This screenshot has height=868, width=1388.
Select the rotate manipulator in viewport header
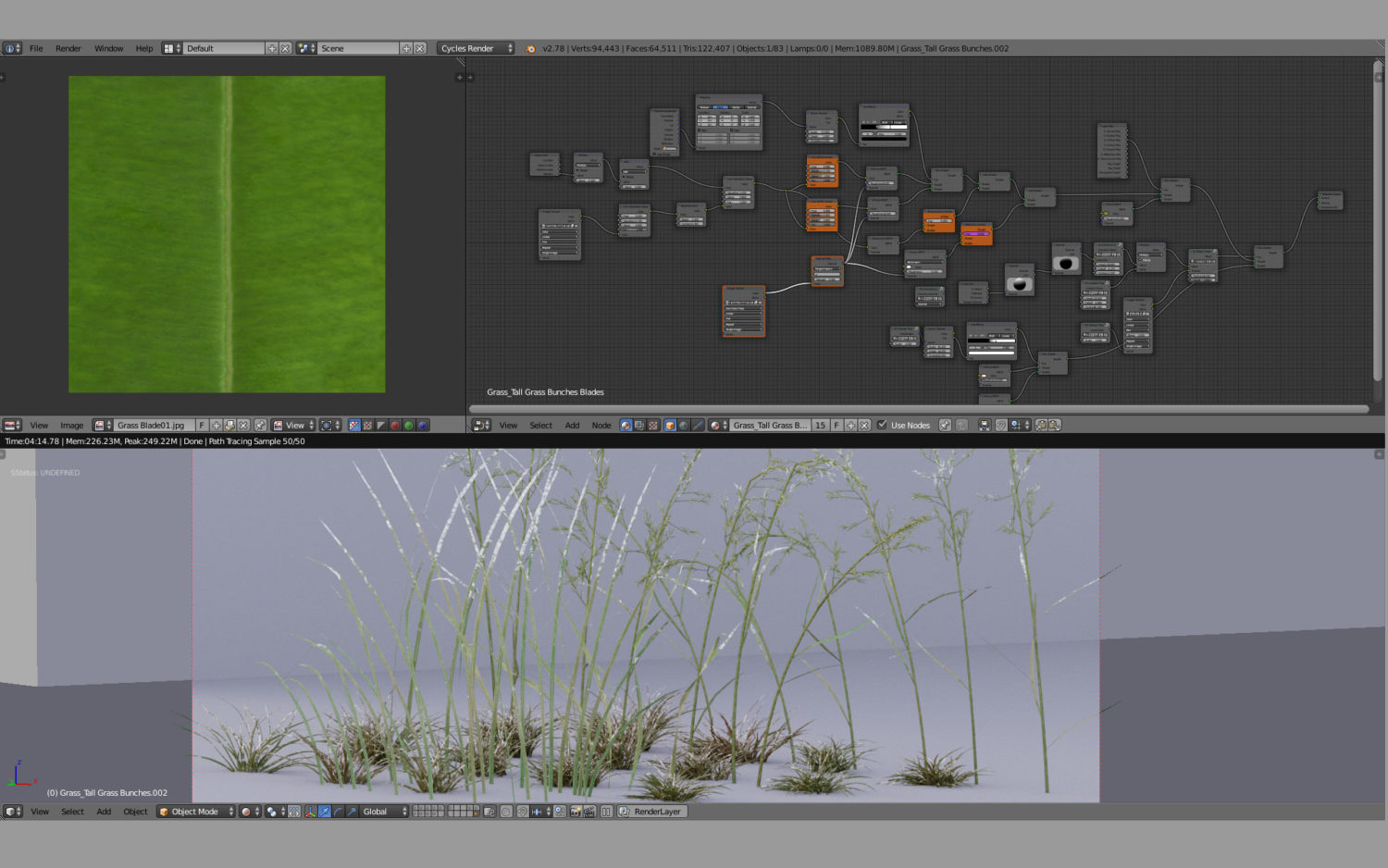(338, 811)
